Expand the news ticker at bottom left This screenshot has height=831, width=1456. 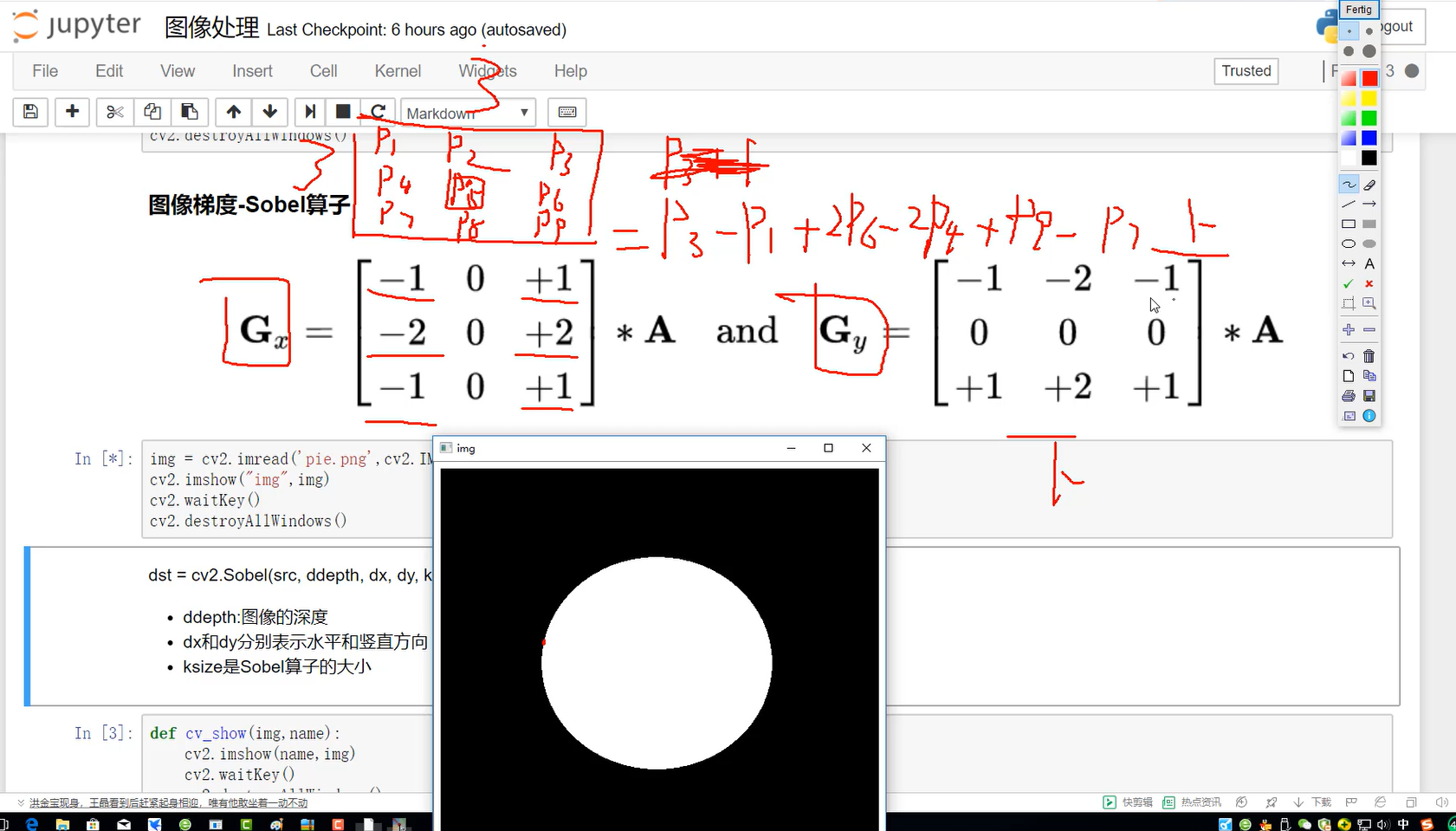click(x=19, y=802)
